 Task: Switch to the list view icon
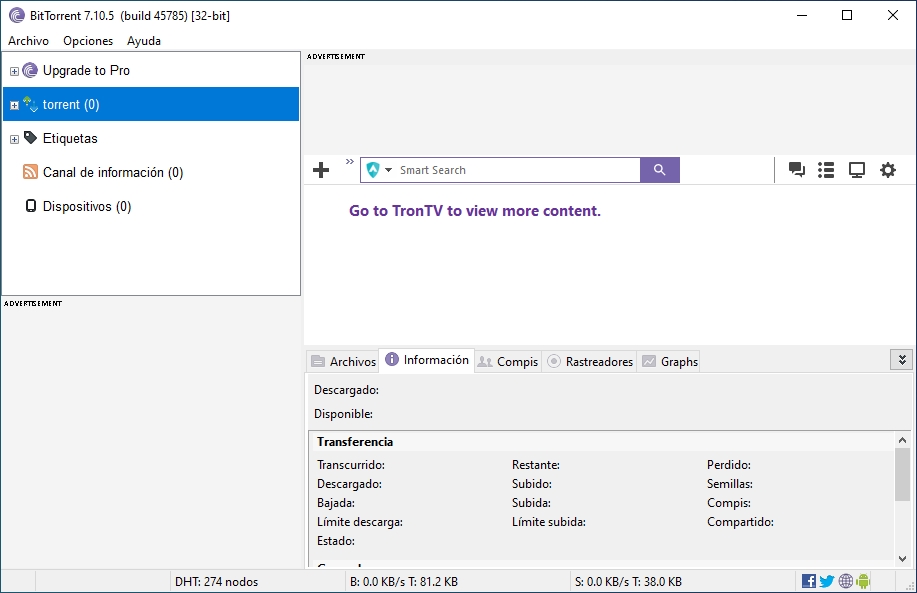point(826,170)
